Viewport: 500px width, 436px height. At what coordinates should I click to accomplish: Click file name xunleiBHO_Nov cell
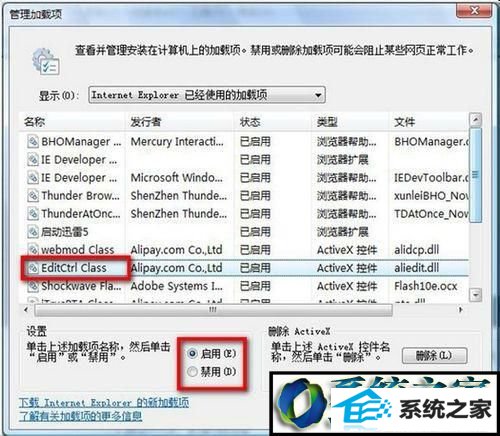(x=432, y=196)
